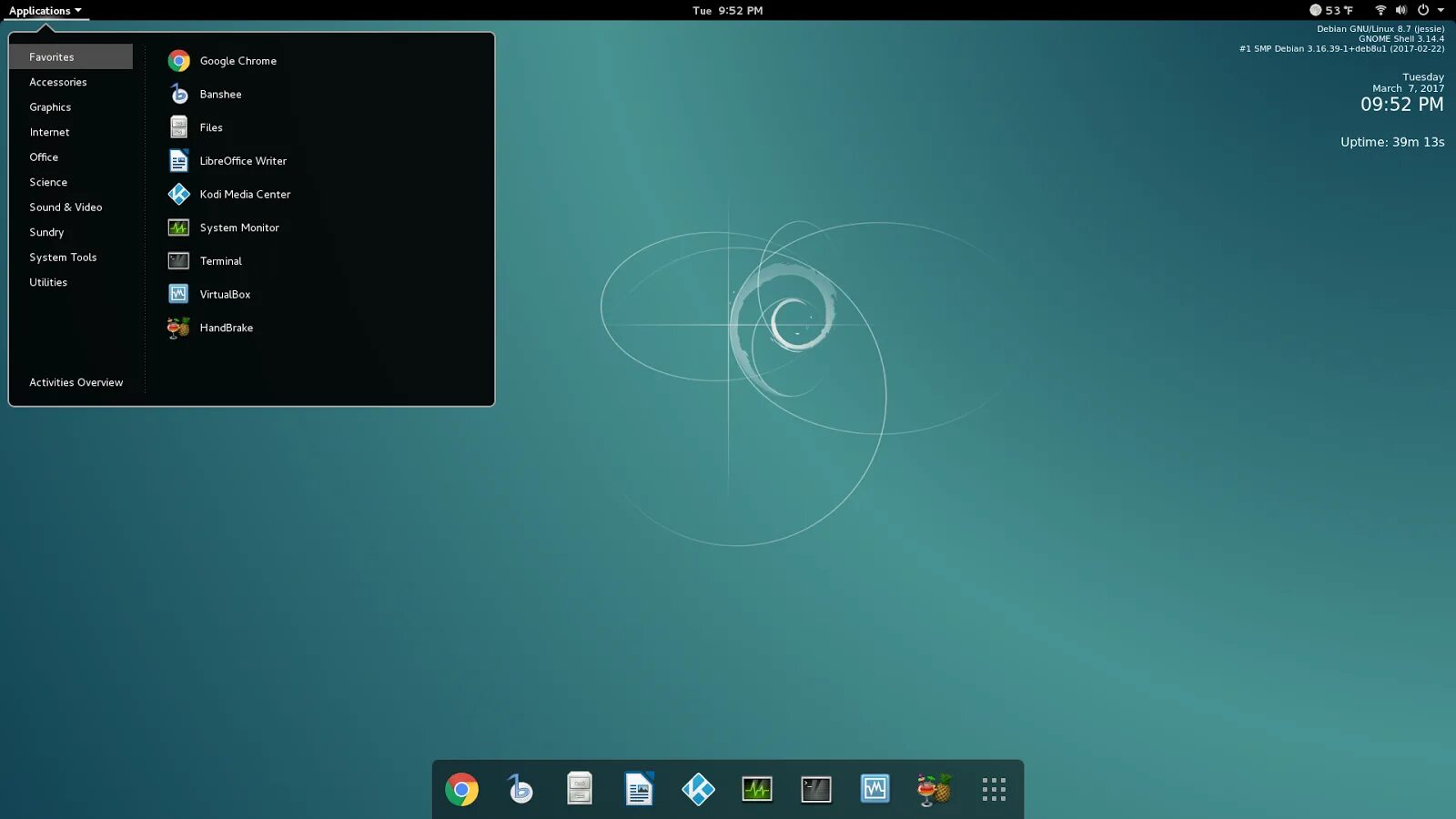Open HandBrake video transcoder

click(226, 328)
